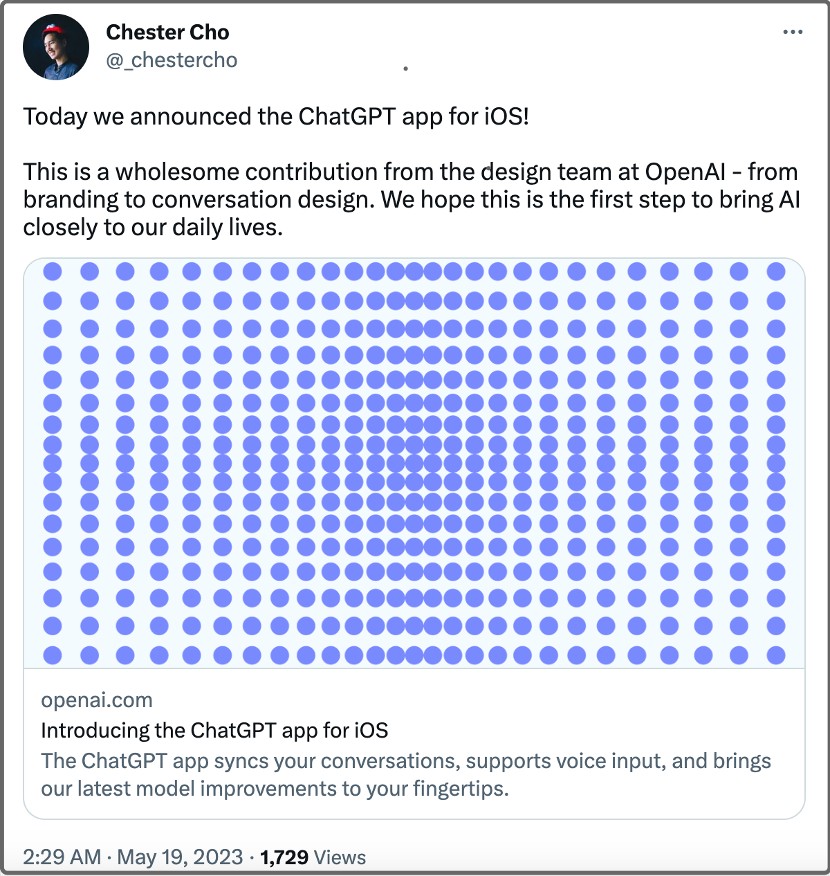The image size is (830, 876).
Task: Open "Introducing the ChatGPT app for iOS" title
Action: (x=214, y=728)
